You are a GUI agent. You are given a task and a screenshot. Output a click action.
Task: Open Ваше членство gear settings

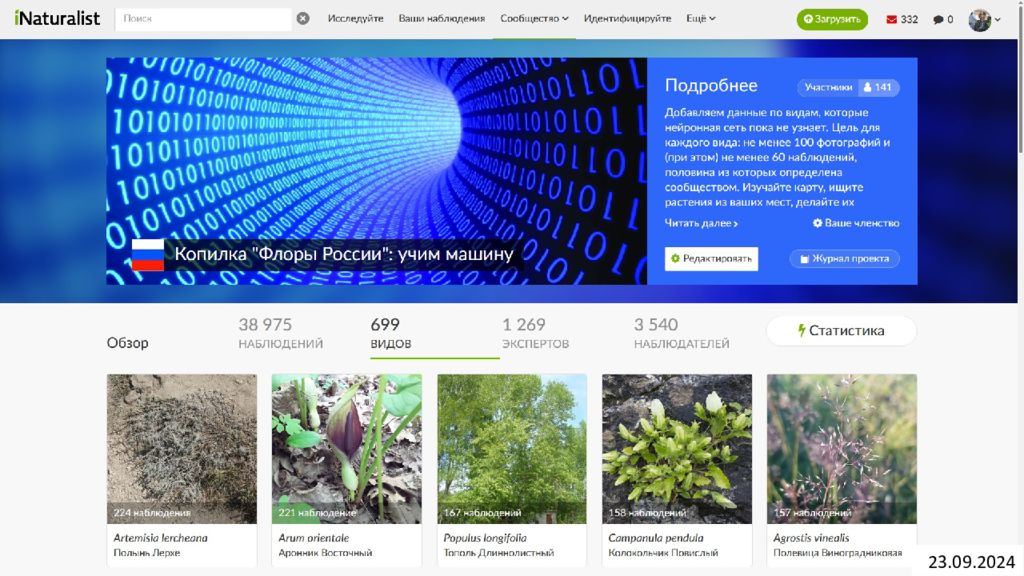click(856, 223)
